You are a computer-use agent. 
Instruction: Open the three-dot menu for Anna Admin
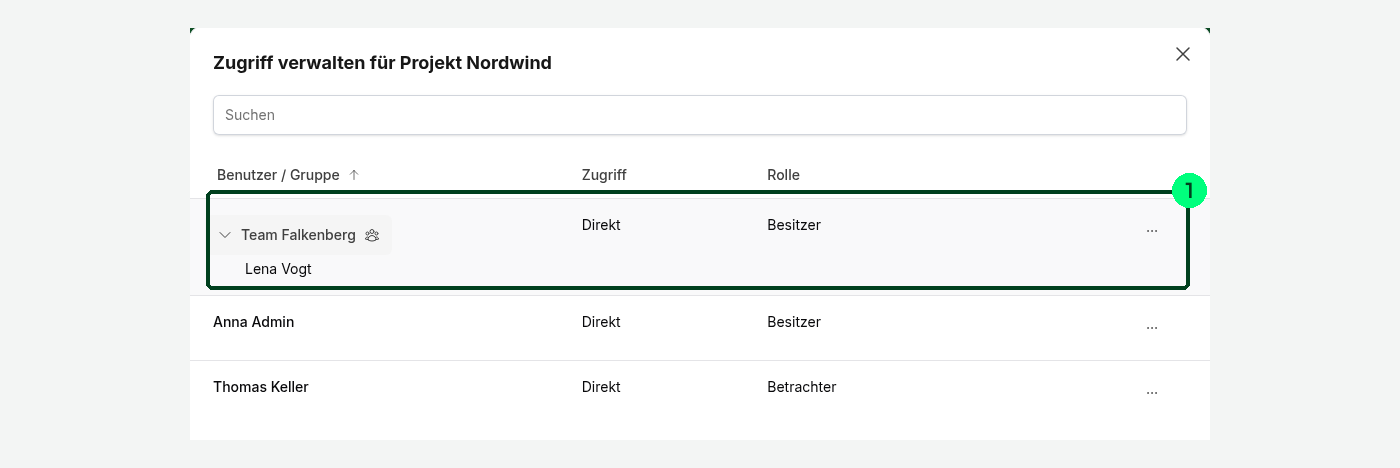click(1152, 327)
